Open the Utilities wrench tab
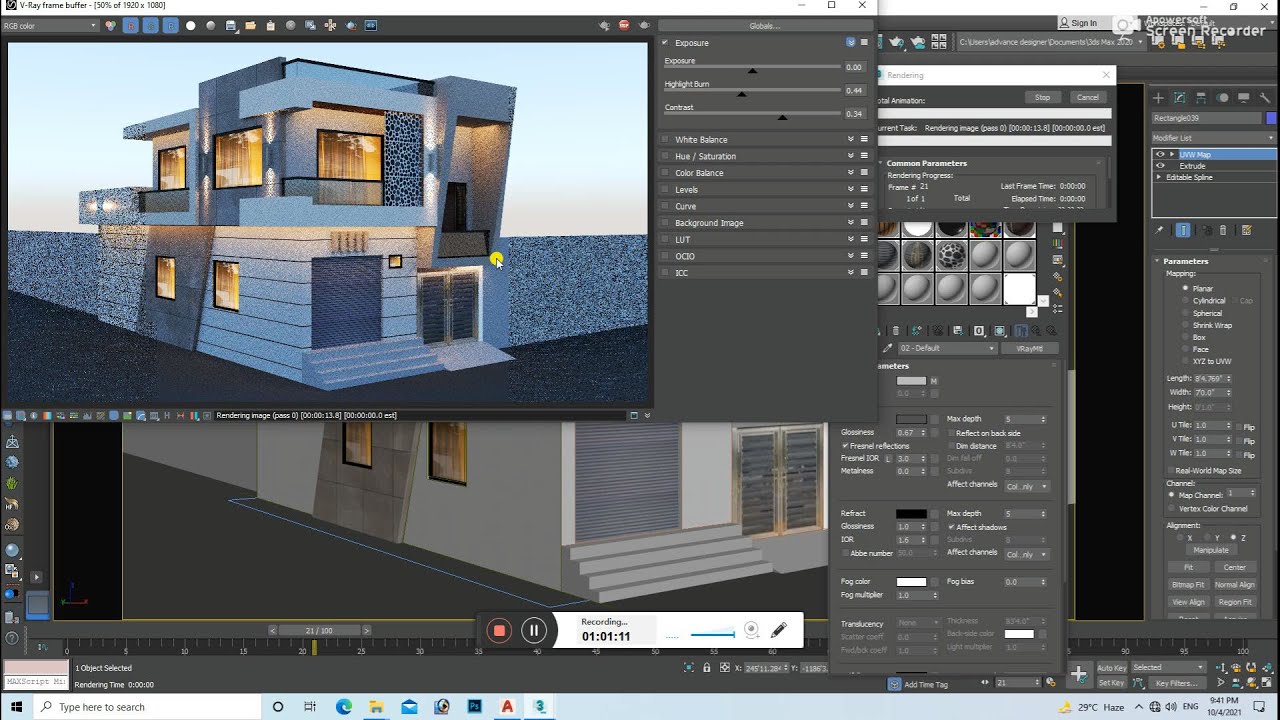Viewport: 1280px width, 720px height. [x=1265, y=98]
